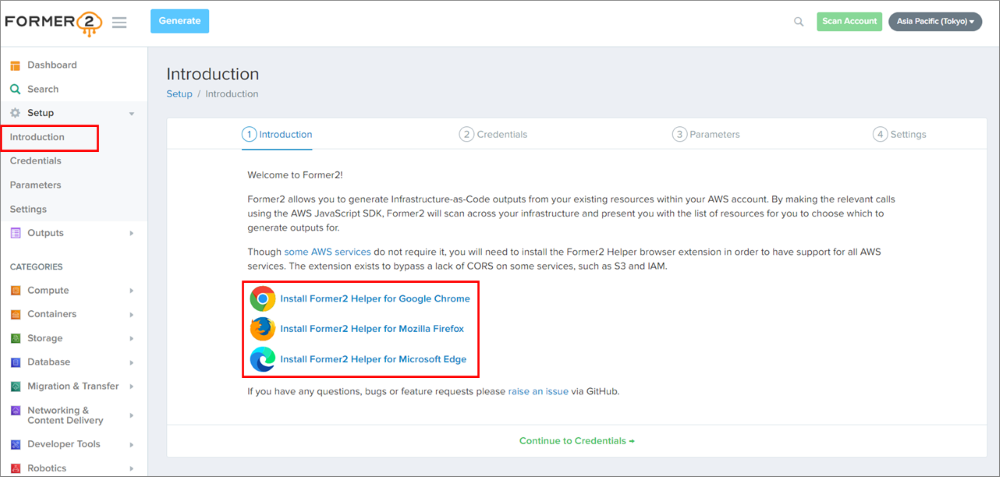This screenshot has height=477, width=1000.
Task: Expand the Compute category arrow
Action: [x=131, y=291]
